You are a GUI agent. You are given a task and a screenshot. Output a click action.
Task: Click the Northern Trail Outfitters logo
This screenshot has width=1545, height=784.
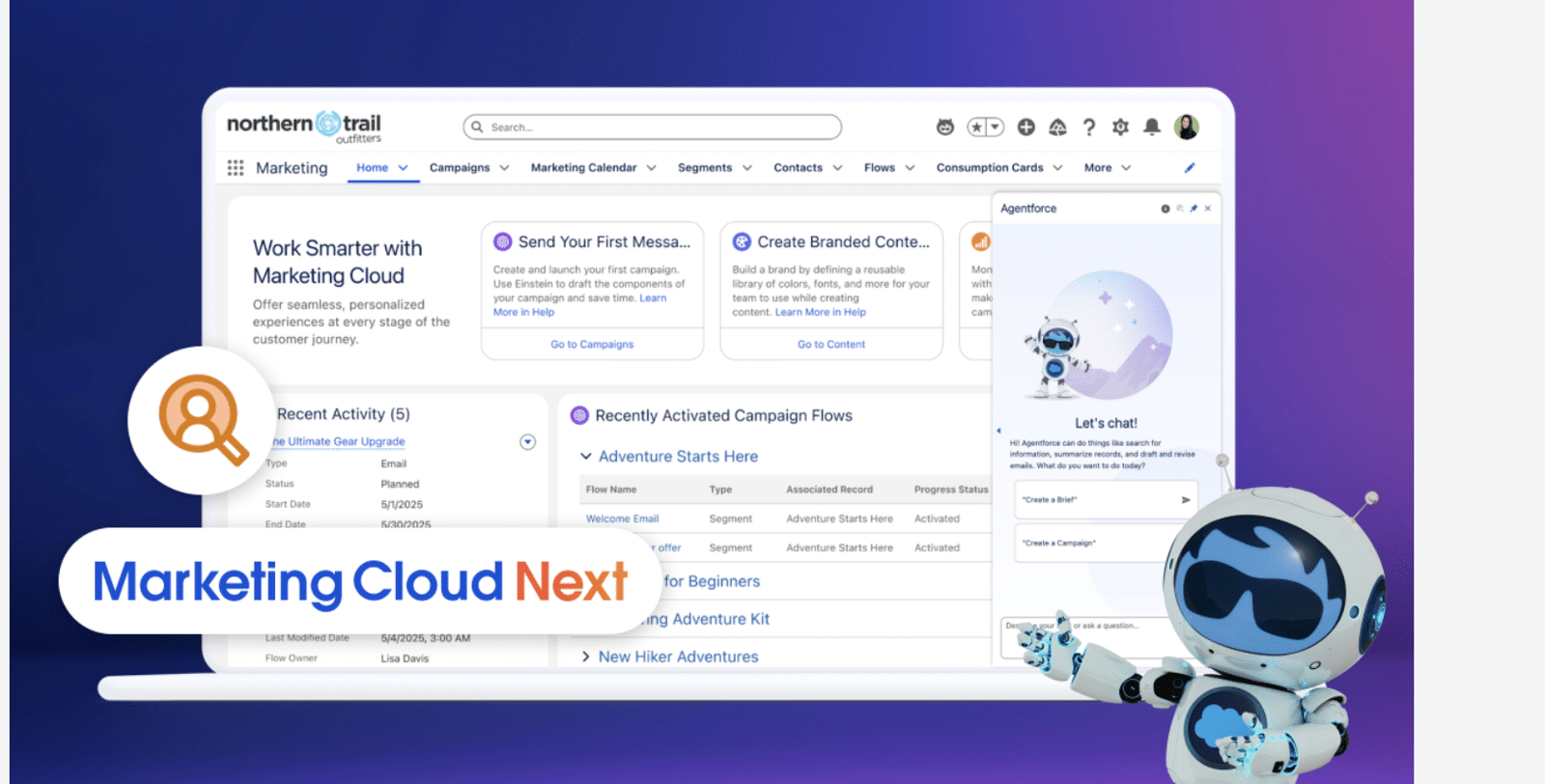pyautogui.click(x=304, y=126)
